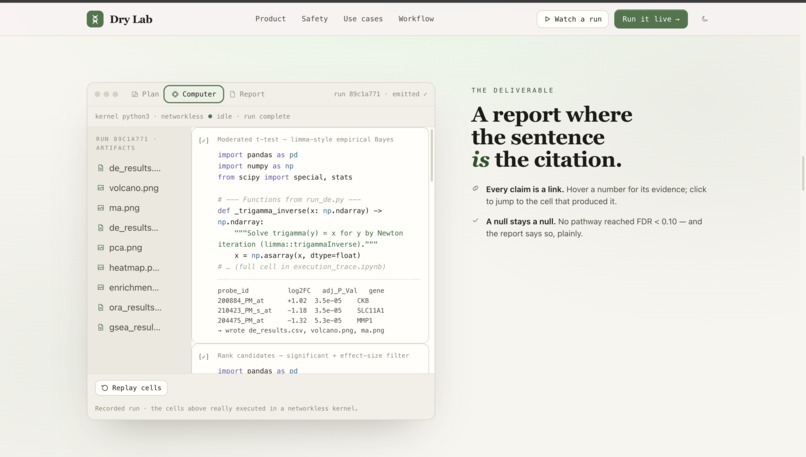Click the Every claim is a link text
806x457 pixels.
525,189
